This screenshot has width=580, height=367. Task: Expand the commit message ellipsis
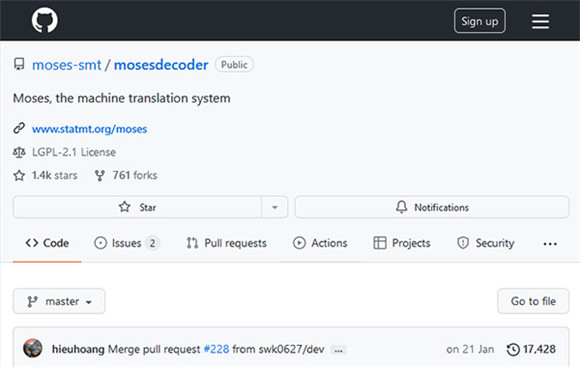[x=338, y=350]
